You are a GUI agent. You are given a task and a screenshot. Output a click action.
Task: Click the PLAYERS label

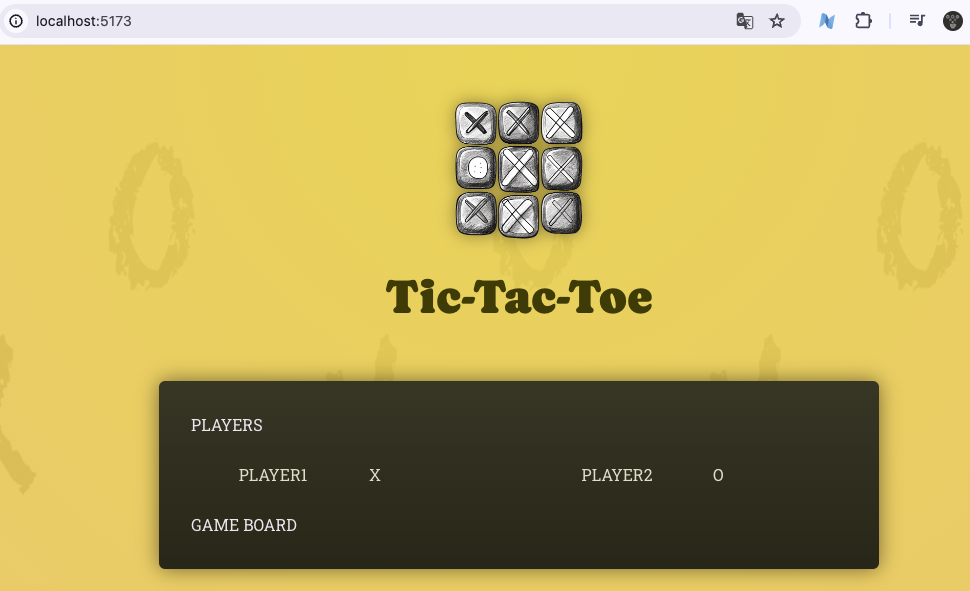[226, 425]
